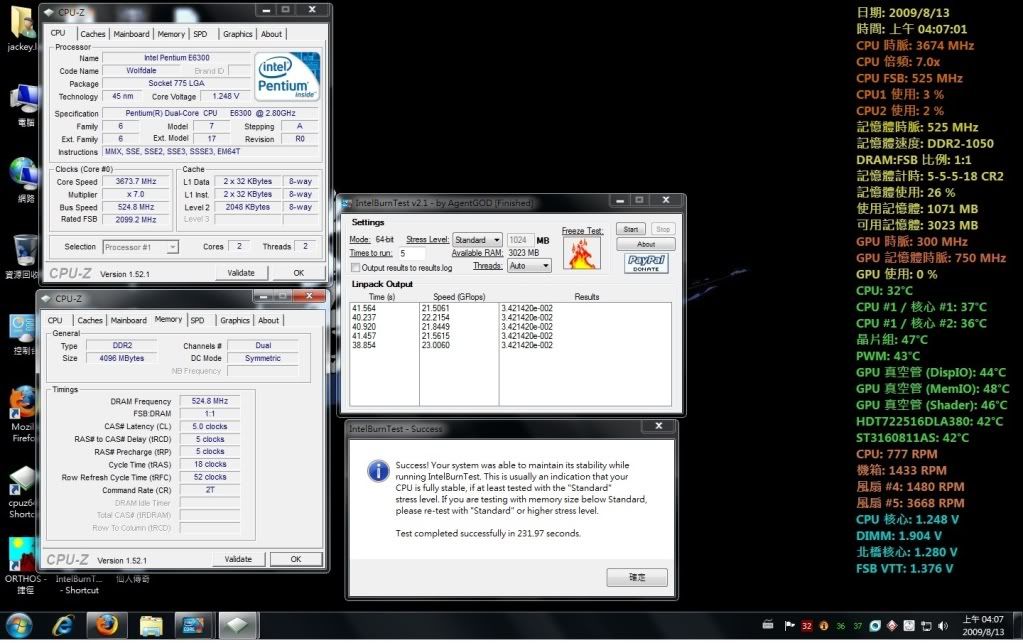
Task: Click the blue info circle in Success dialog
Action: (x=378, y=470)
